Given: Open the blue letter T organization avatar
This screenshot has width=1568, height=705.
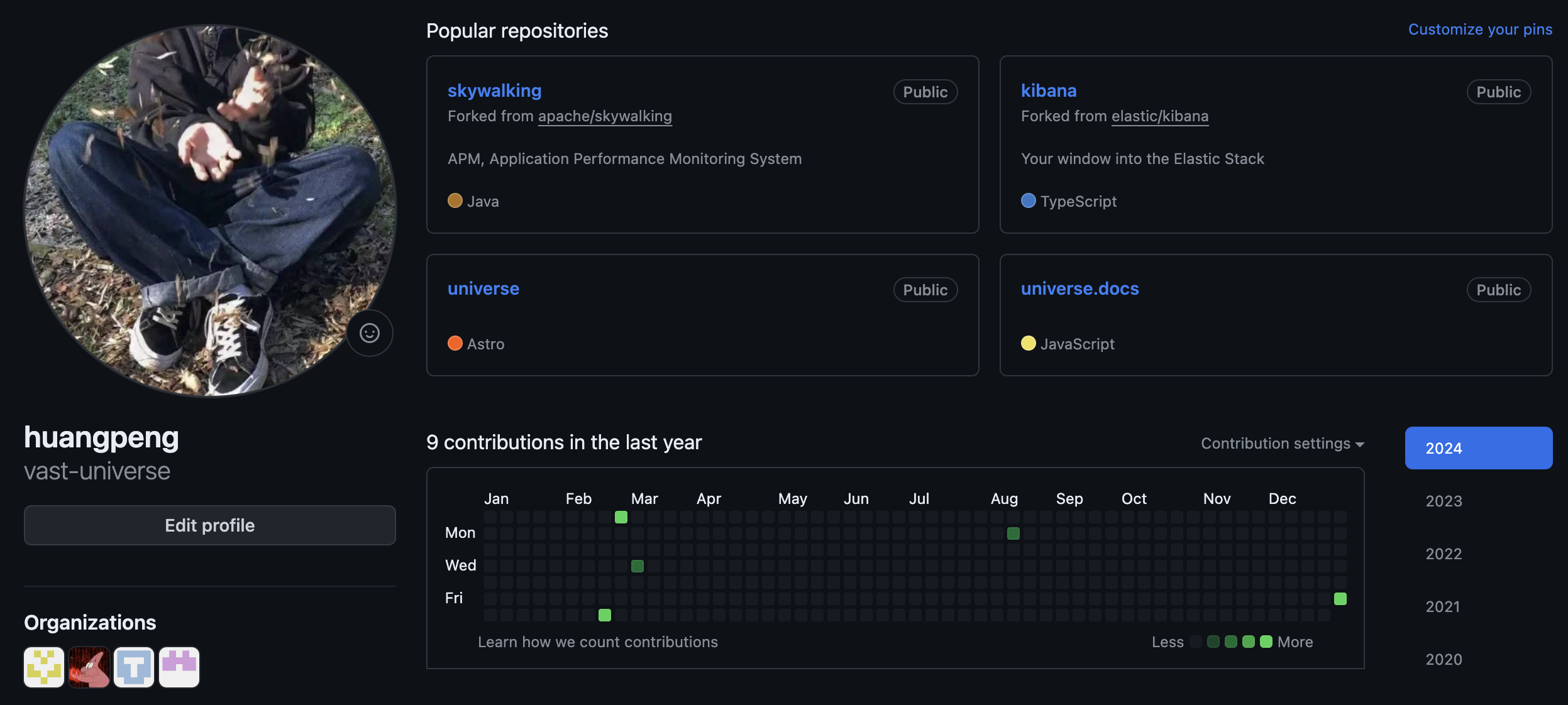Looking at the screenshot, I should click(134, 667).
